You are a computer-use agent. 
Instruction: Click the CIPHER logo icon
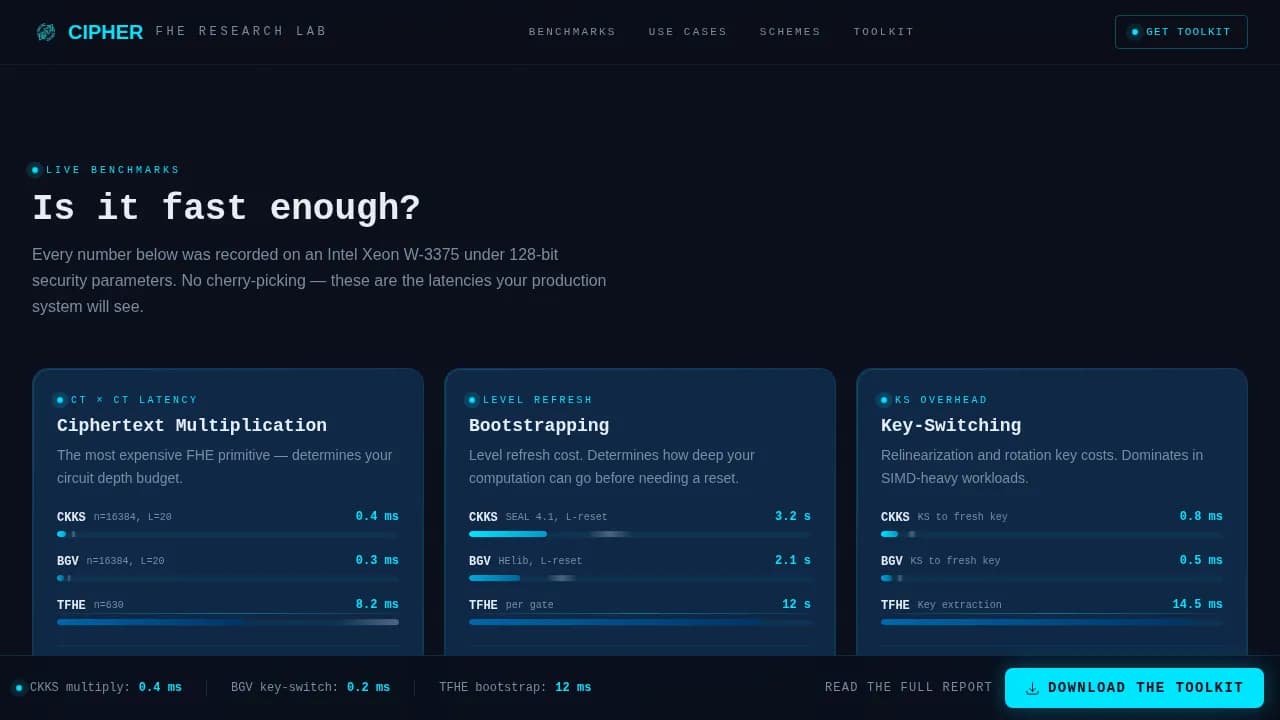pyautogui.click(x=46, y=32)
